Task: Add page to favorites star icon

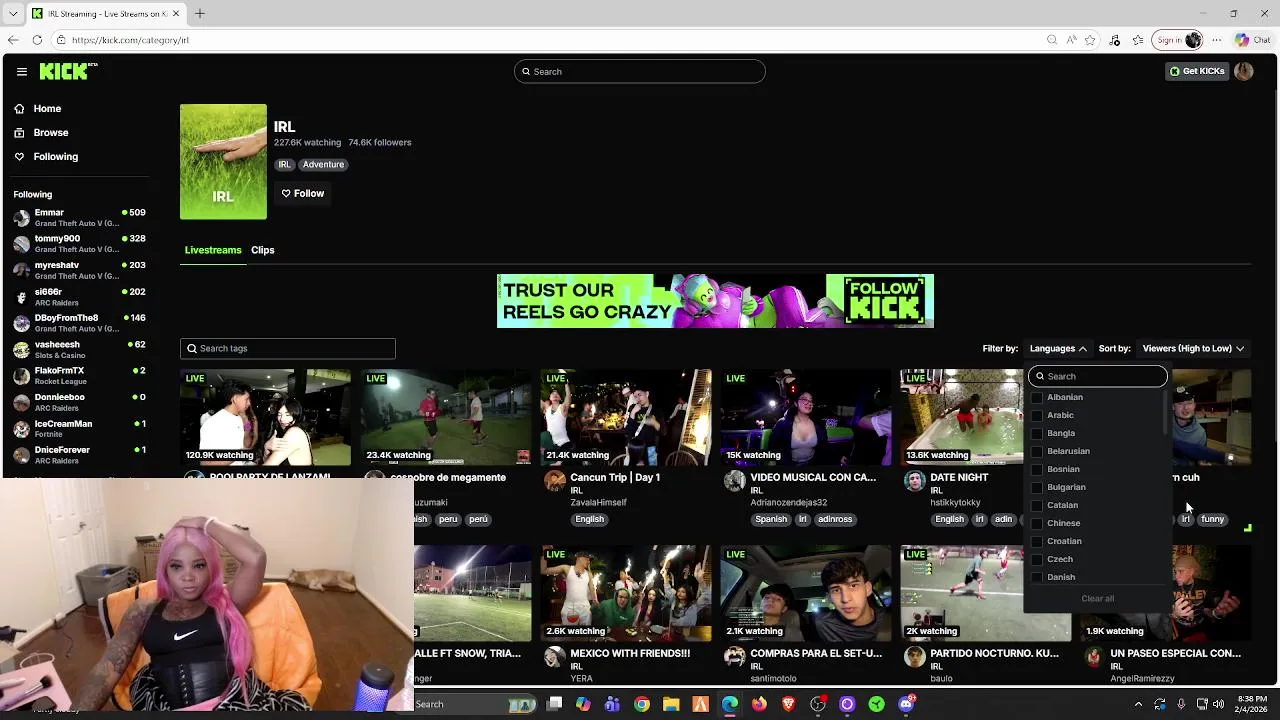Action: [x=1090, y=40]
